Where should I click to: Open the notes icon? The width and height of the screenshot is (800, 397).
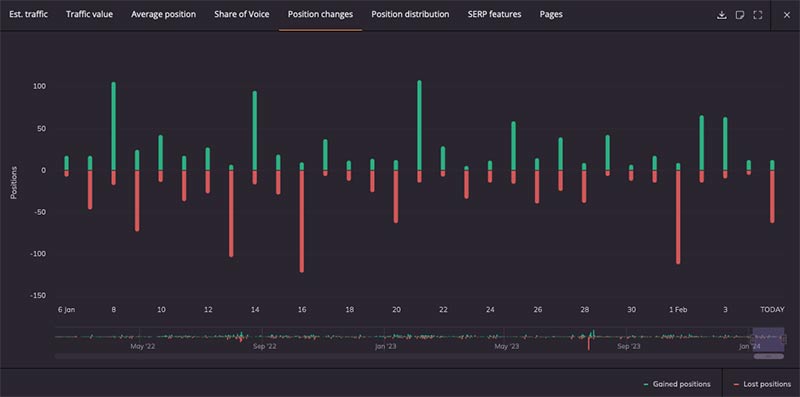click(740, 15)
